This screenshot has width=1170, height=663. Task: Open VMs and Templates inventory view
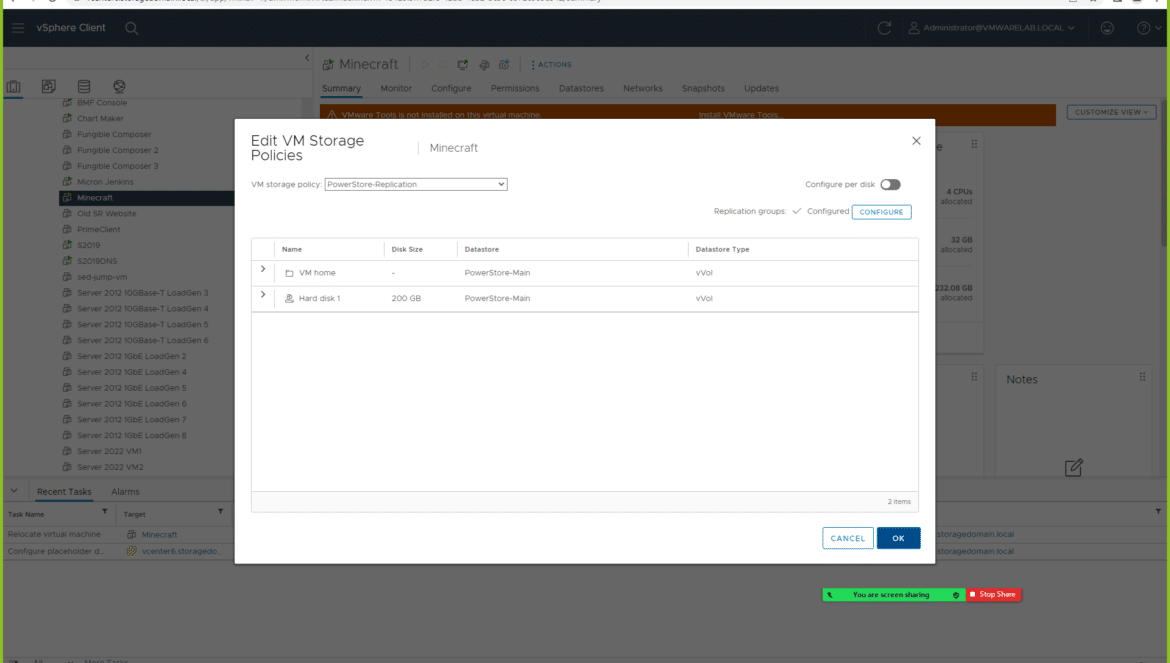49,87
